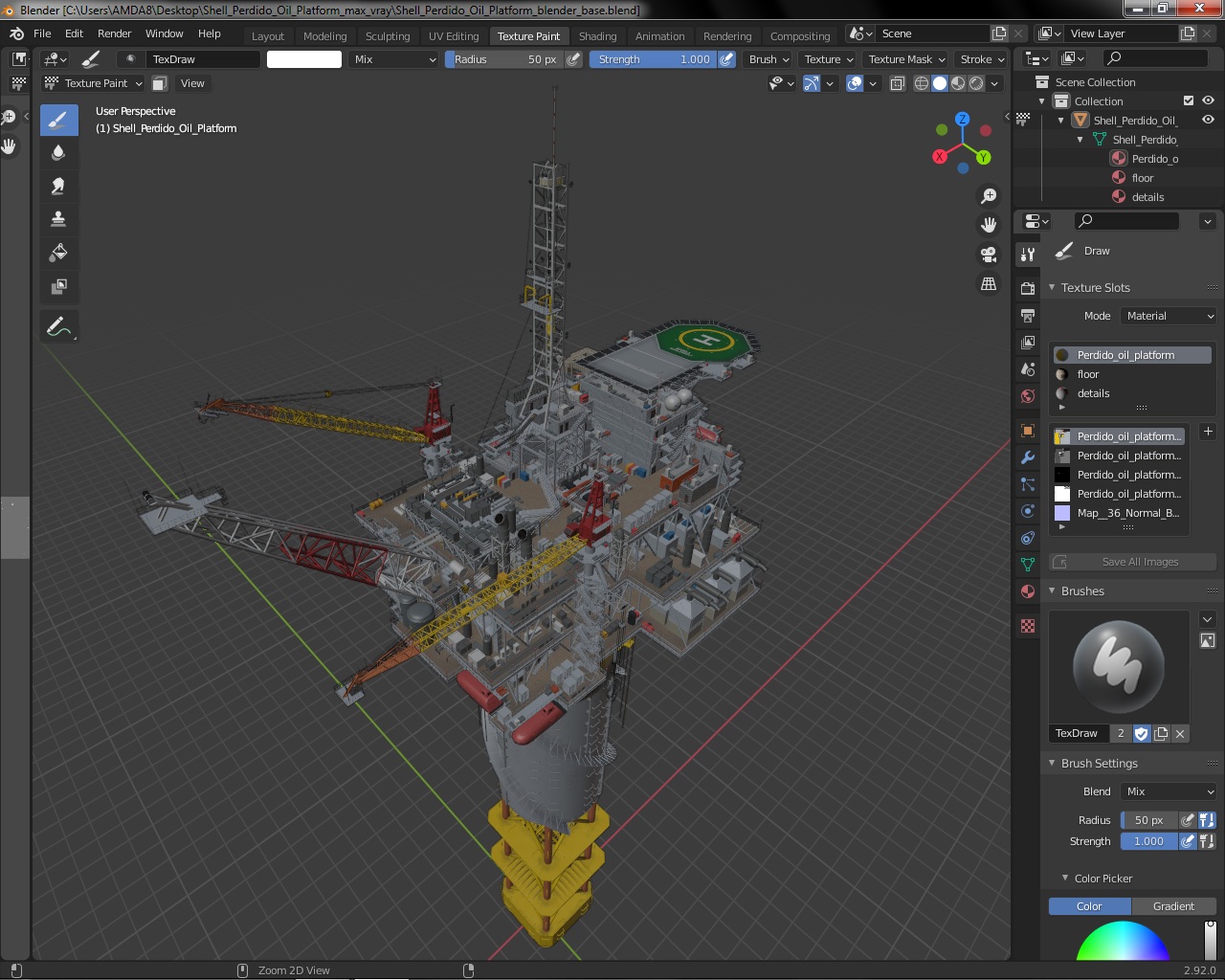Open the Texture header dropdown
The image size is (1225, 980).
click(828, 59)
